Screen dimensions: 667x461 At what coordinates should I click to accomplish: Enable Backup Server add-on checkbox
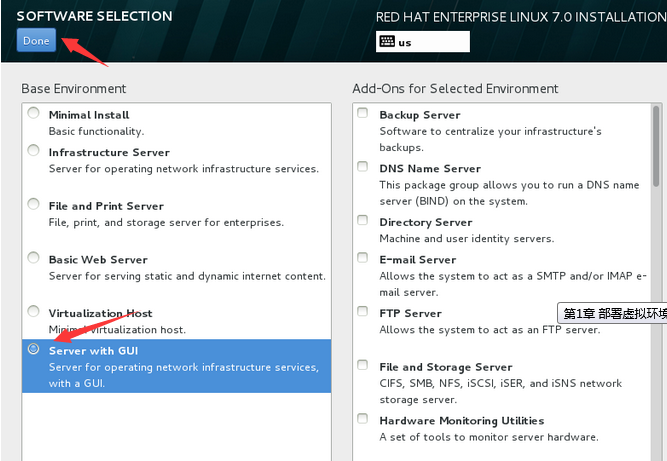tap(362, 113)
